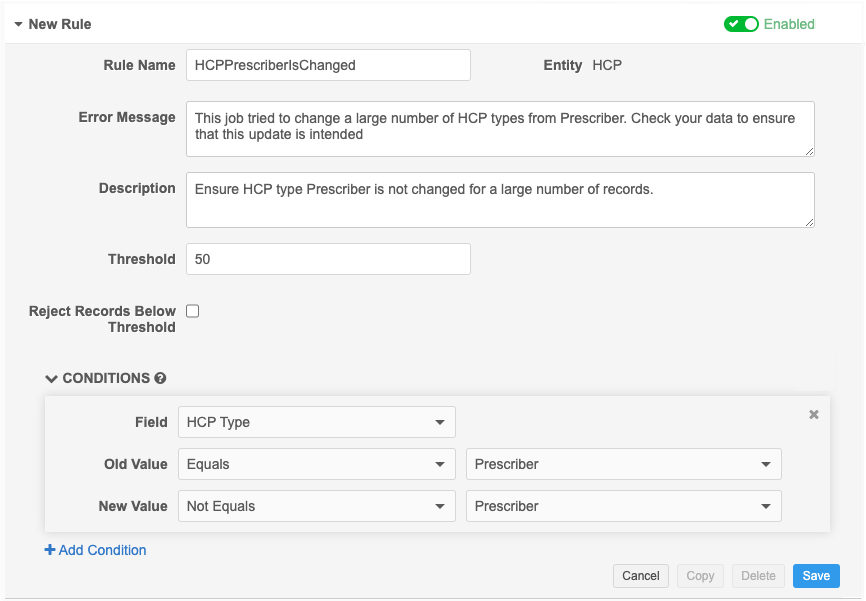866x601 pixels.
Task: Open the New Value Prescriber dropdown
Action: pos(623,506)
